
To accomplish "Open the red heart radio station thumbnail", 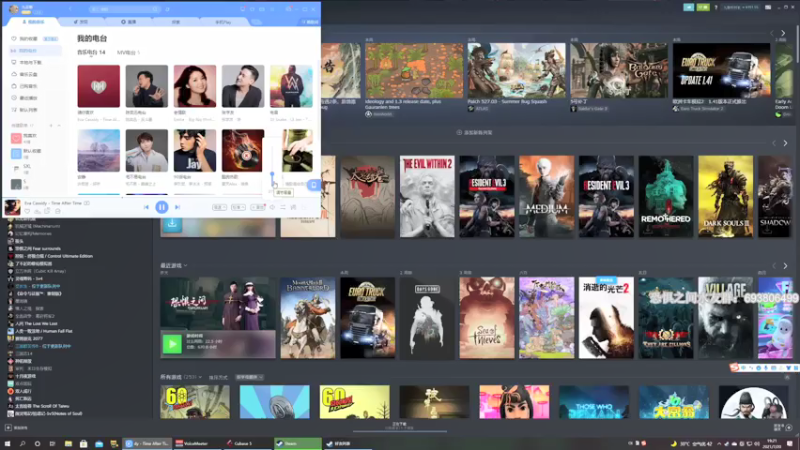I will [x=98, y=86].
